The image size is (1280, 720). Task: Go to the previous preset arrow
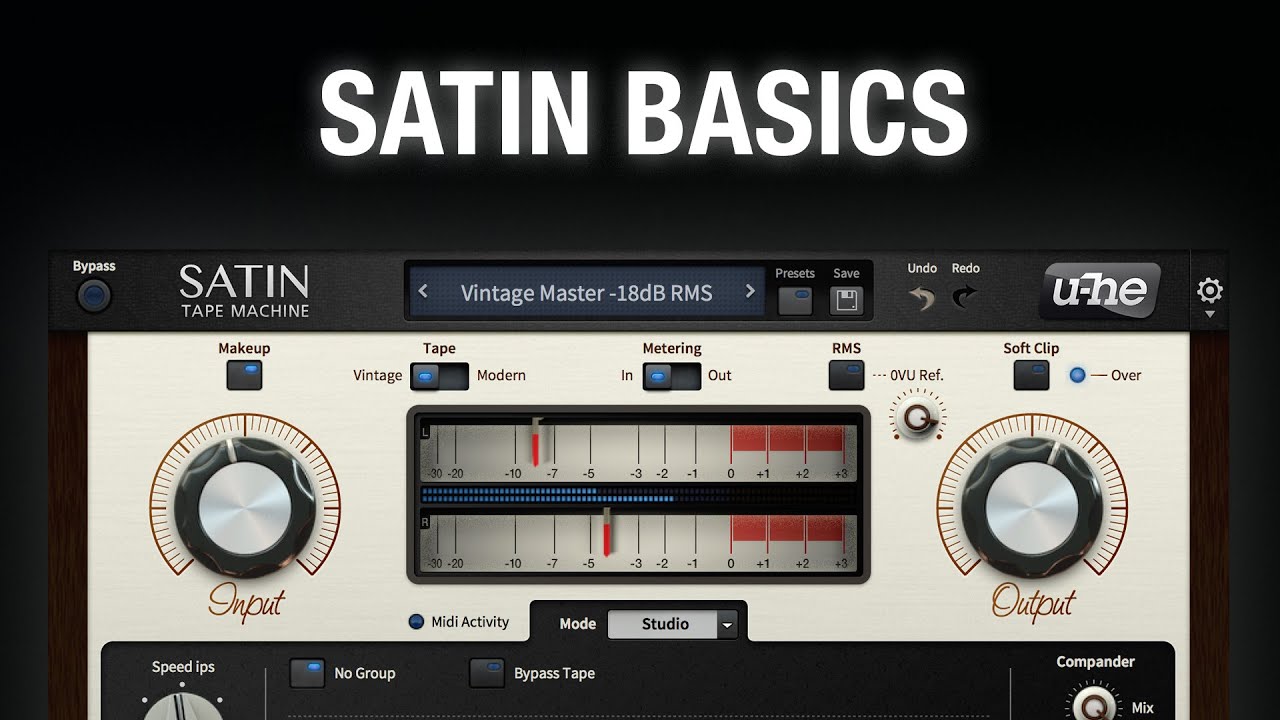click(x=423, y=291)
